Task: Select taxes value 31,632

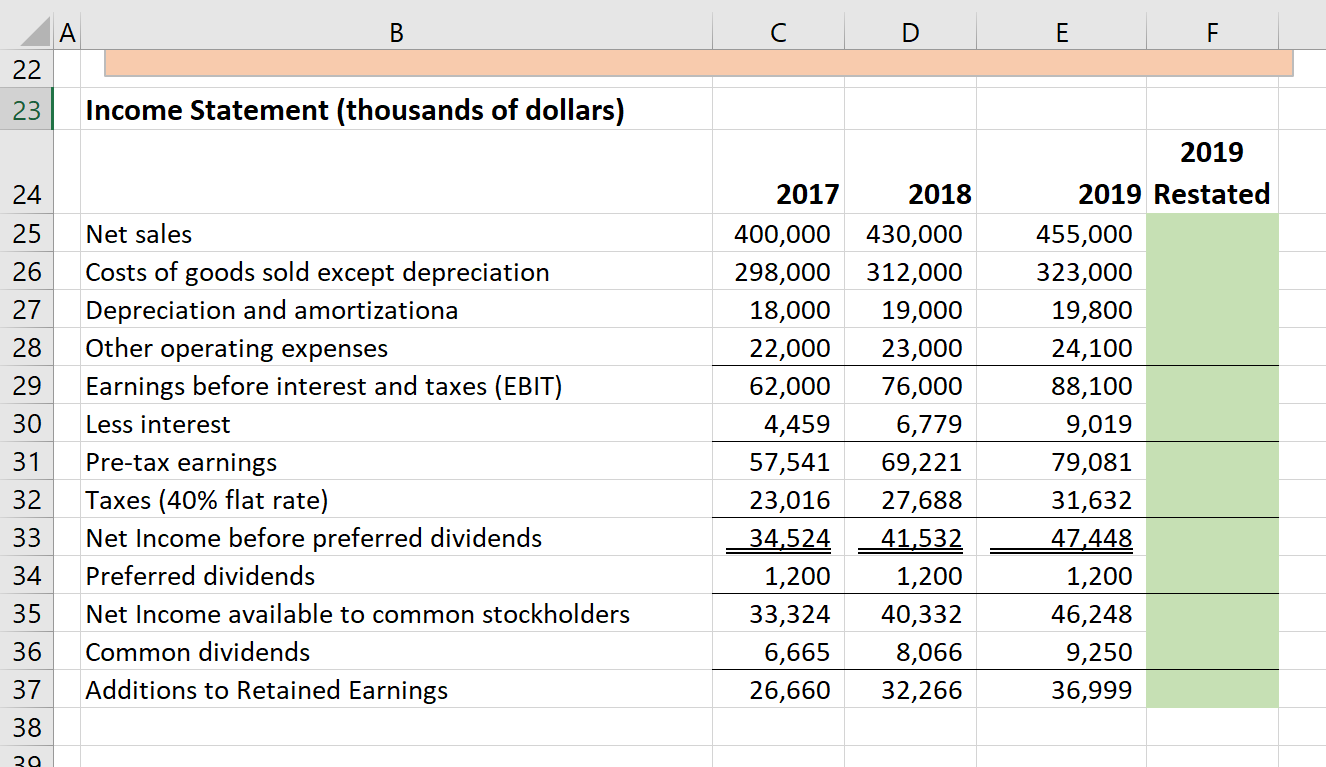Action: coord(1092,500)
